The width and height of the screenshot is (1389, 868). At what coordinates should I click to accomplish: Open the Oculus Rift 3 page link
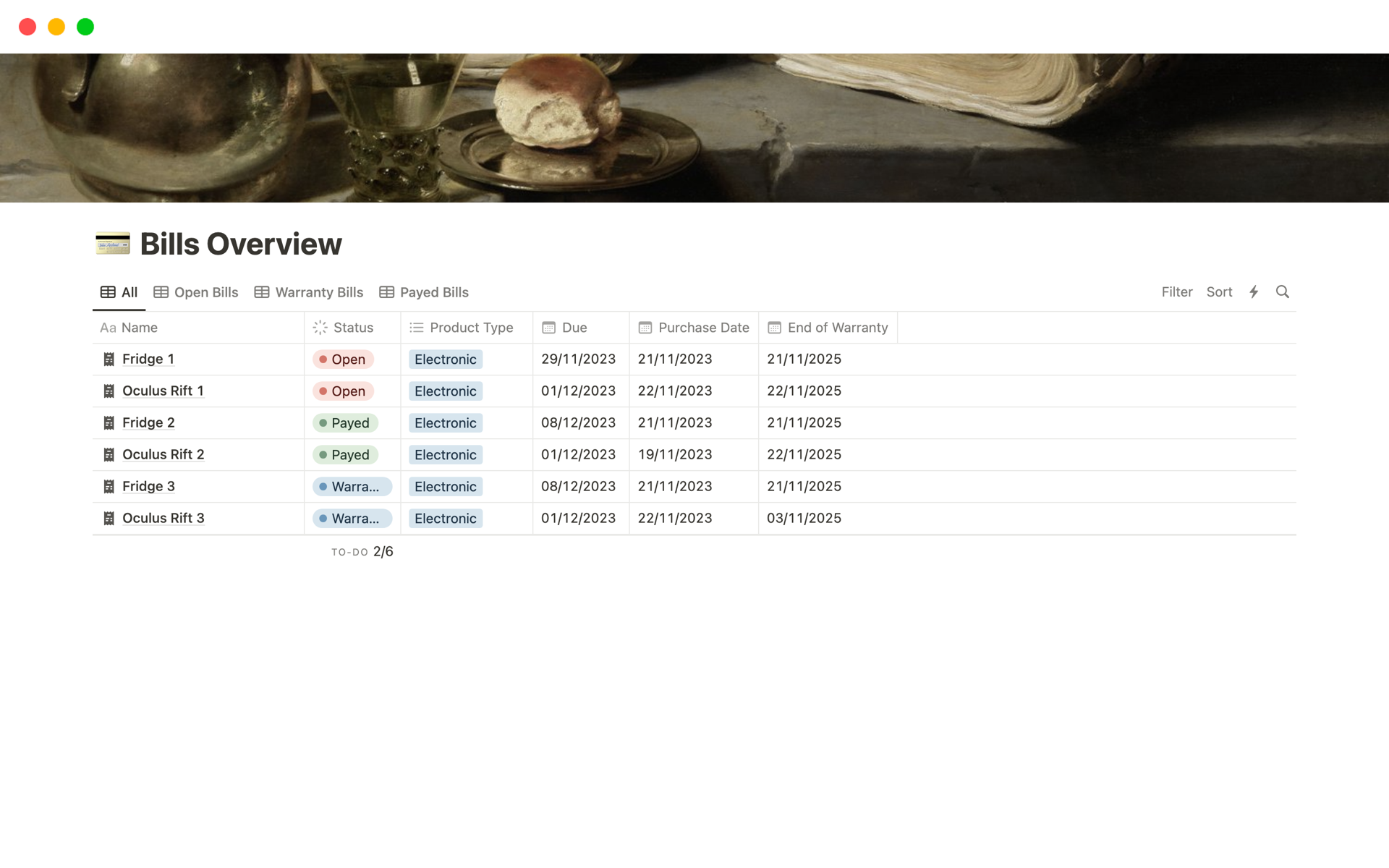coord(163,518)
